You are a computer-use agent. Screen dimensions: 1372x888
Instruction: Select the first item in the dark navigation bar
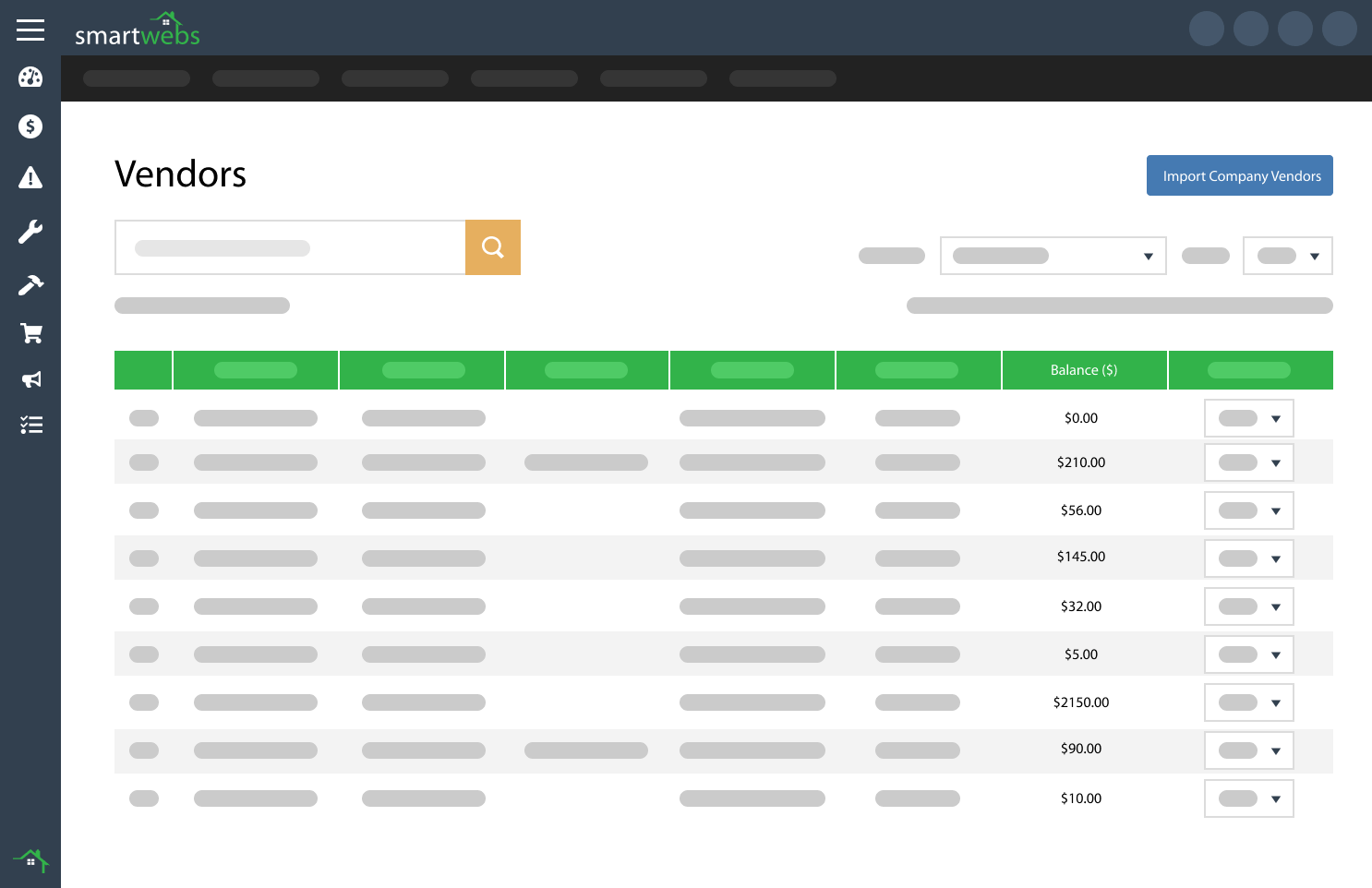point(137,78)
